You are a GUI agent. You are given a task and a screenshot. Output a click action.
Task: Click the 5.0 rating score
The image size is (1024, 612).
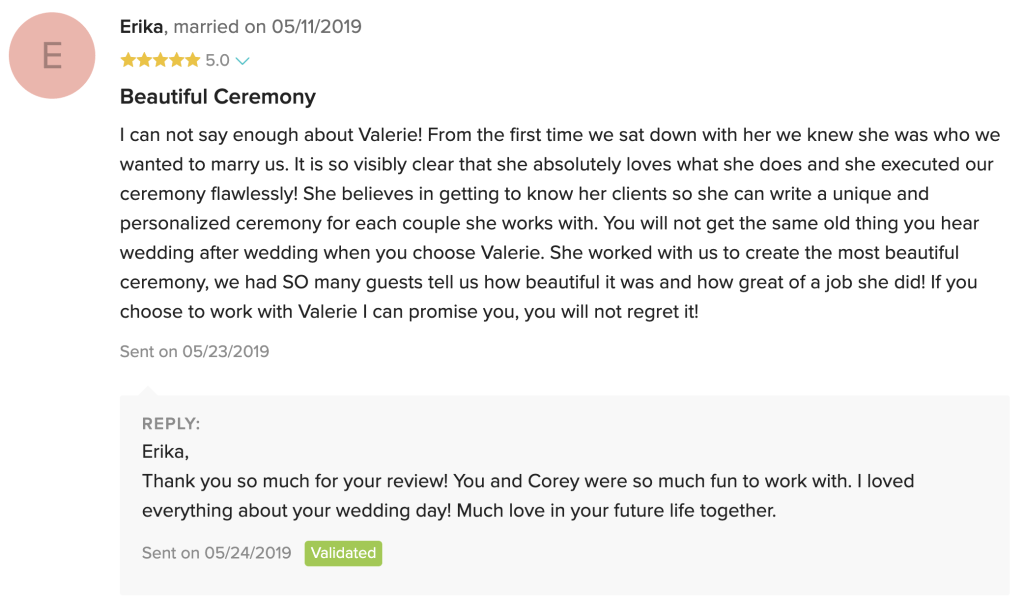(217, 61)
